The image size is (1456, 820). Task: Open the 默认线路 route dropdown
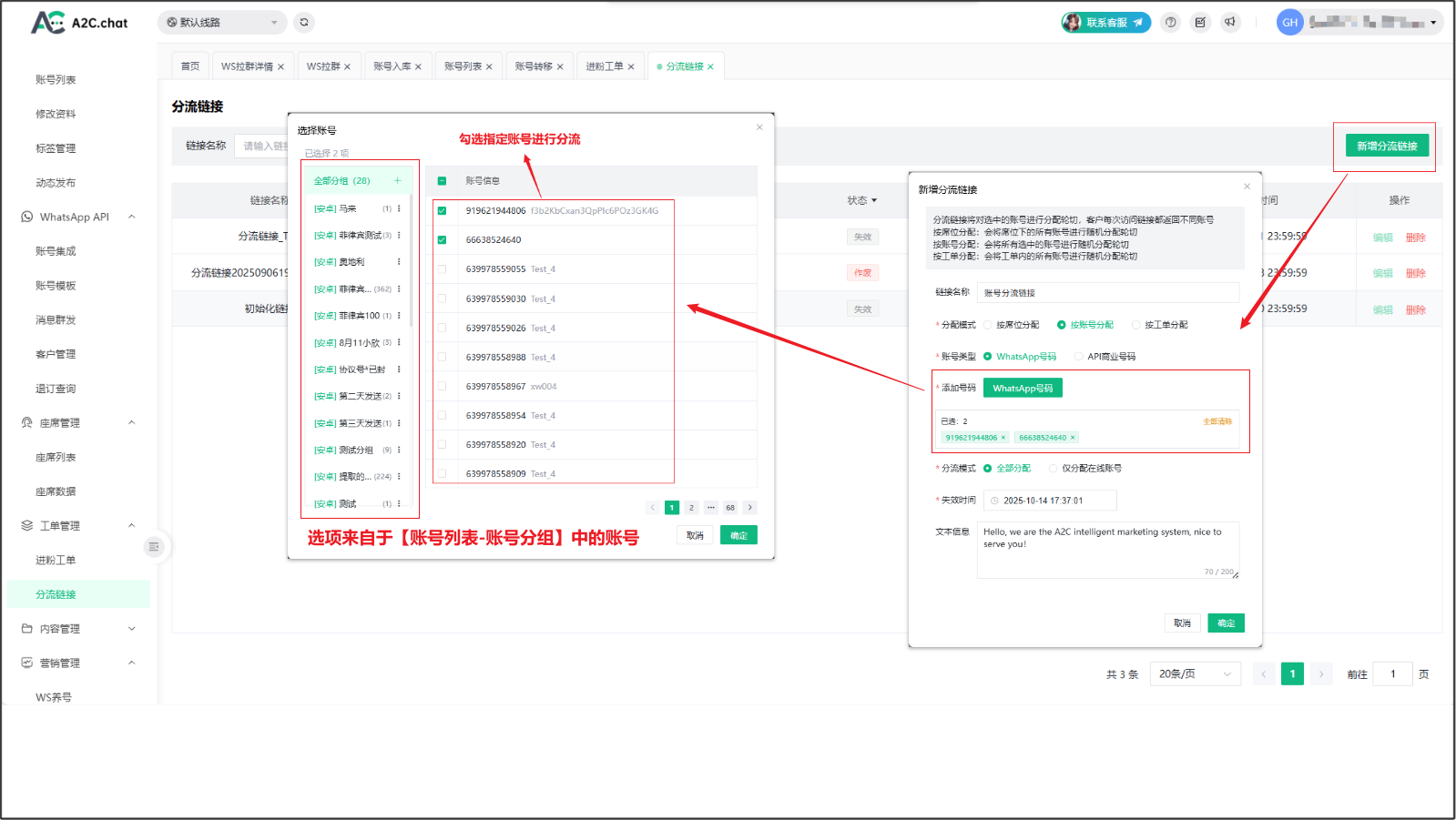point(222,23)
